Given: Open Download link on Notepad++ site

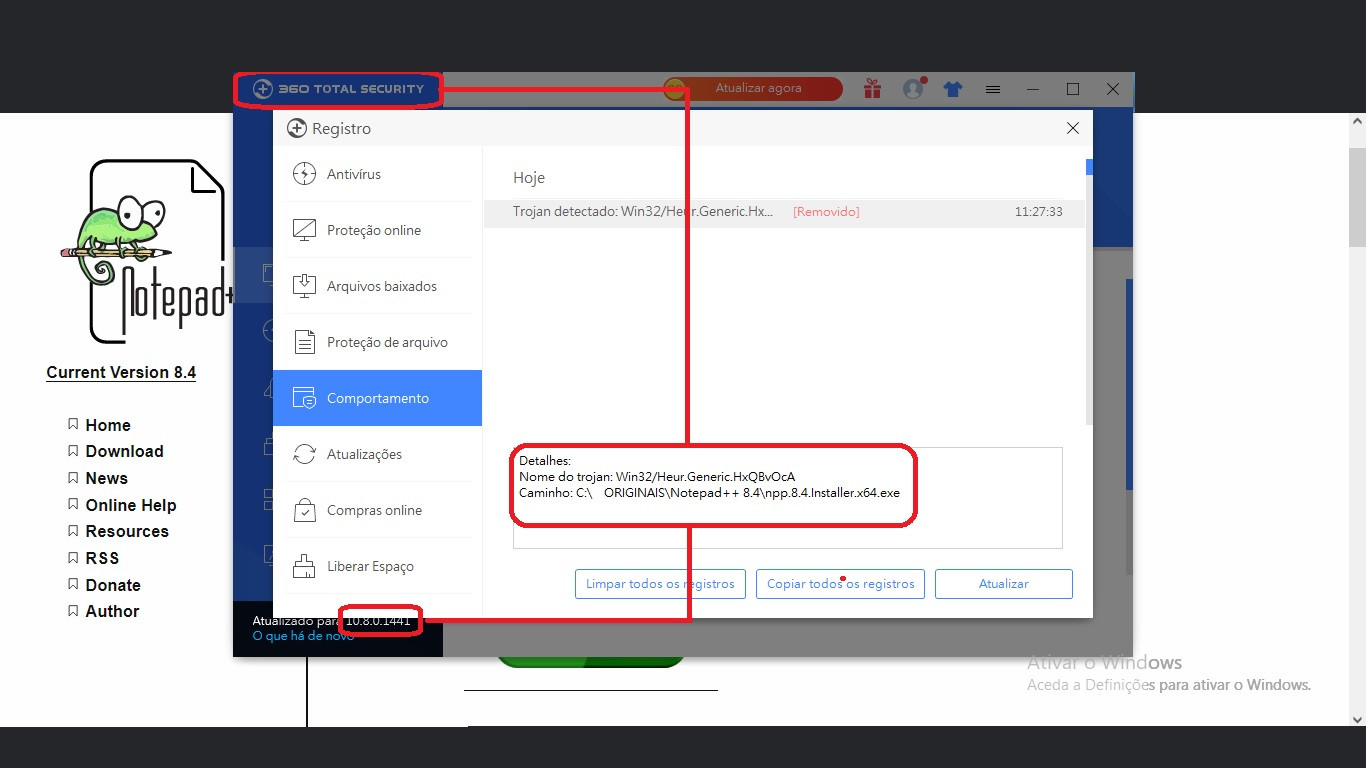Looking at the screenshot, I should tap(124, 451).
